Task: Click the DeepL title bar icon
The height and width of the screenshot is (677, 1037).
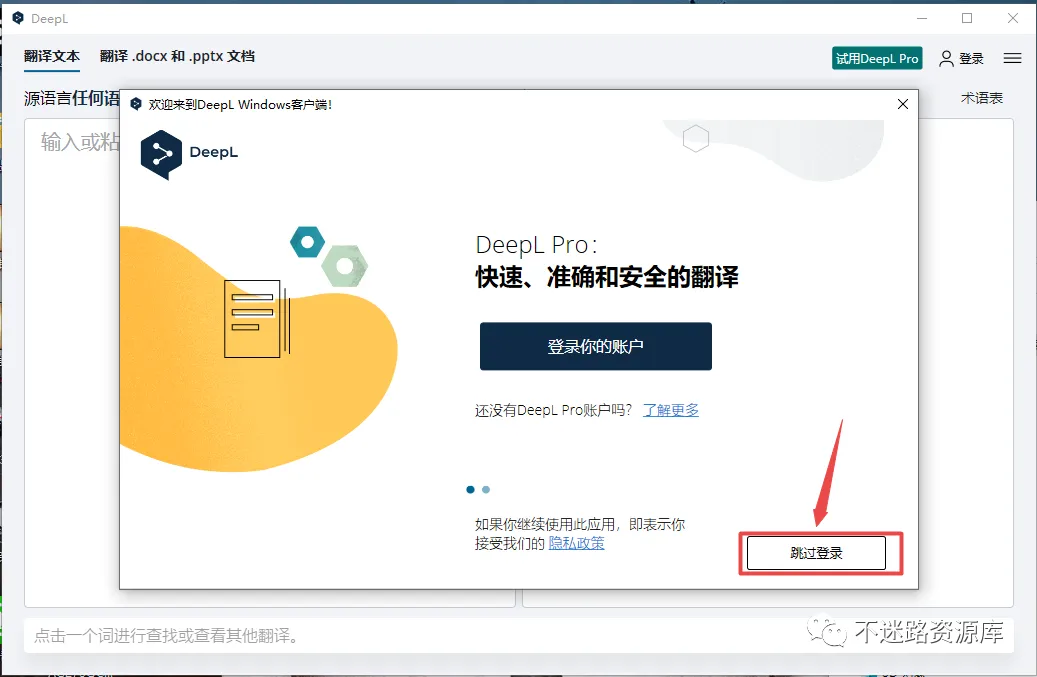Action: click(18, 18)
